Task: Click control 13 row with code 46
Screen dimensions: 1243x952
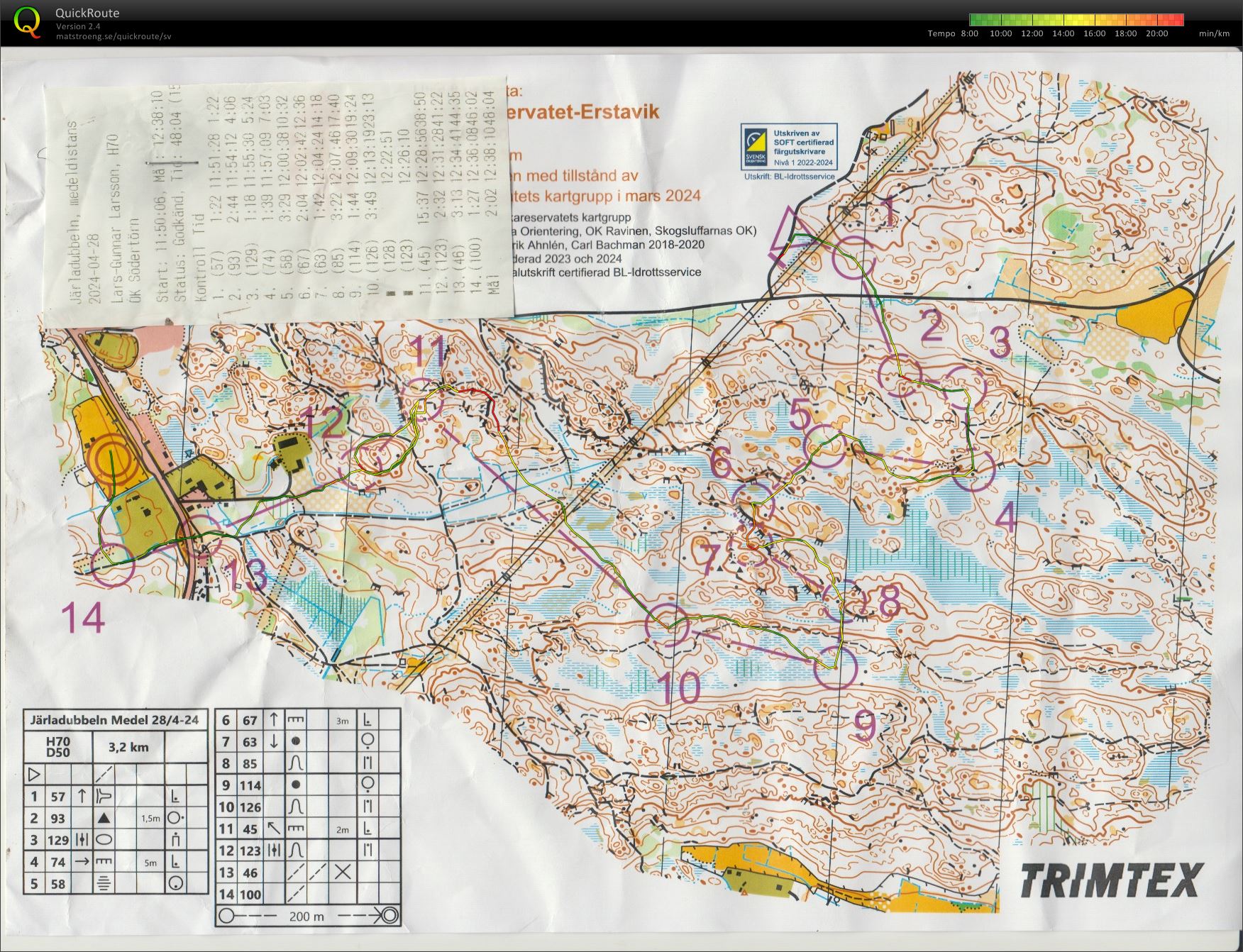Action: (x=308, y=873)
